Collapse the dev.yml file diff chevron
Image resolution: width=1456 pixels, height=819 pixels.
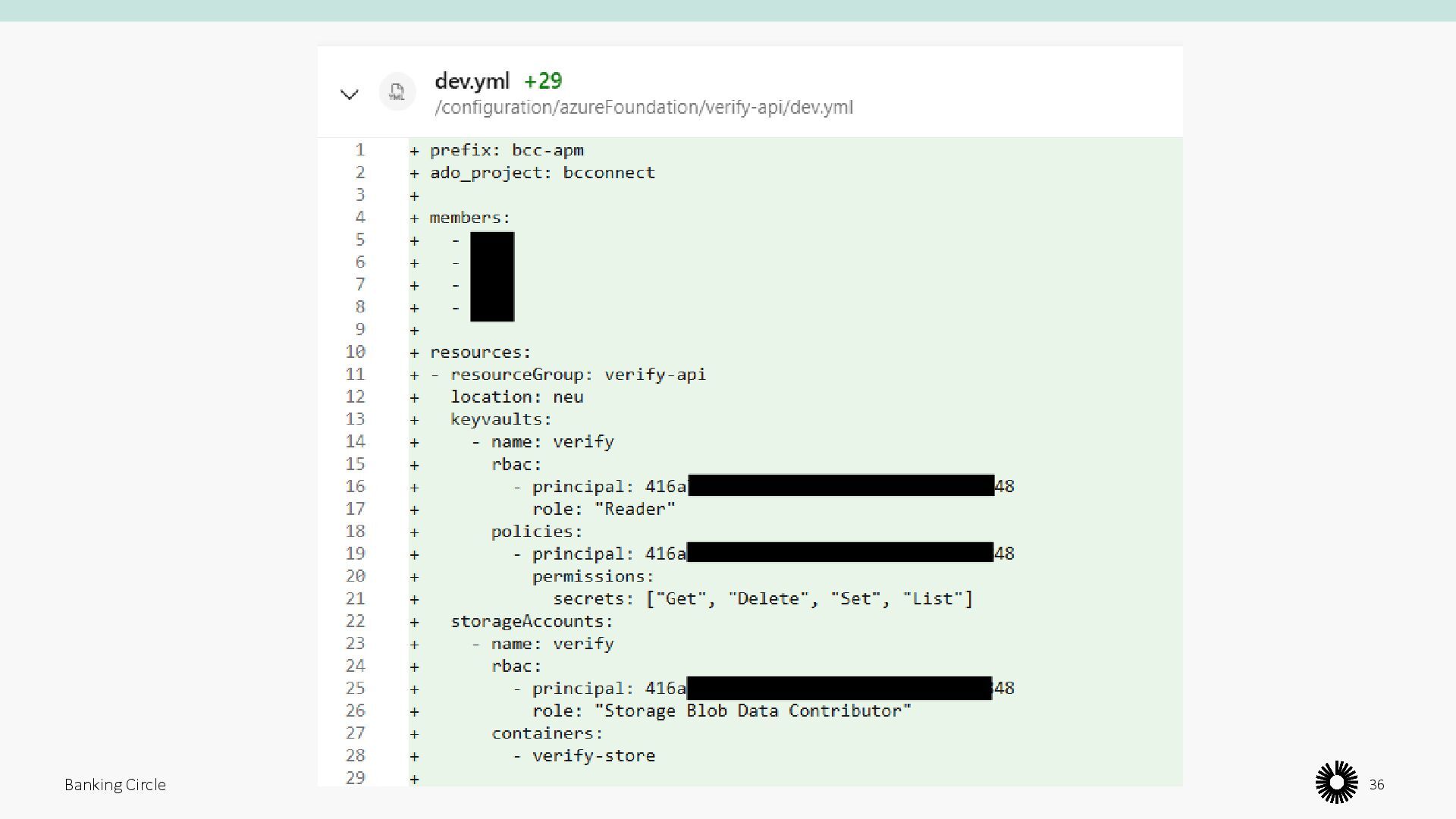pos(349,95)
